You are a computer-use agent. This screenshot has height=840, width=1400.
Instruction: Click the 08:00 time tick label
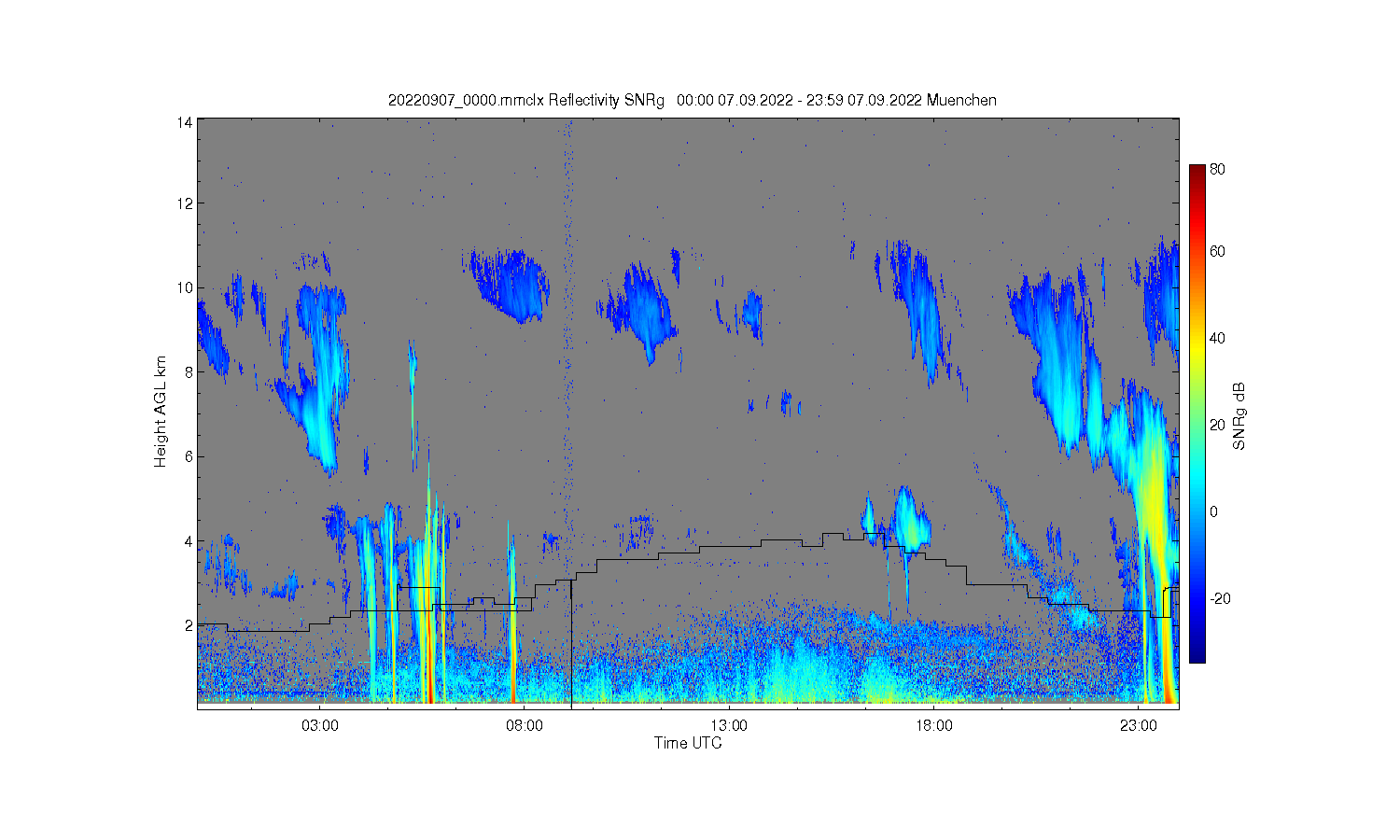[x=525, y=725]
